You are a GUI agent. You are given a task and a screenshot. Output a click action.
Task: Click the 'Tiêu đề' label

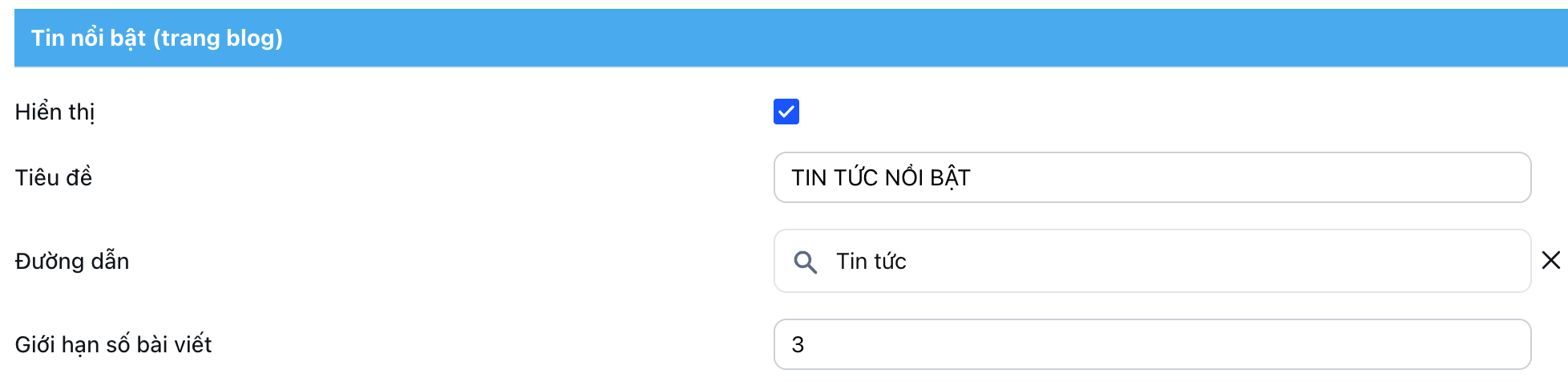point(53,177)
